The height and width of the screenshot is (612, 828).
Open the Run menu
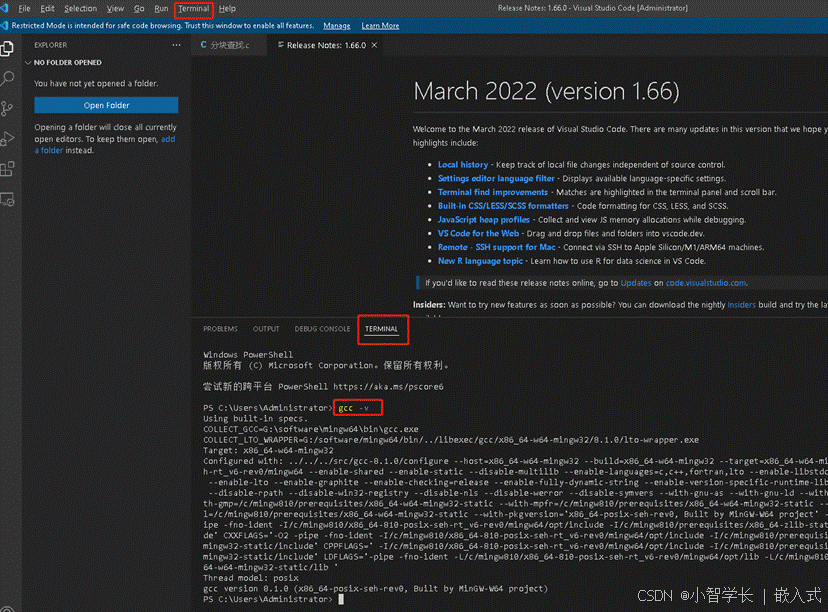(x=161, y=8)
